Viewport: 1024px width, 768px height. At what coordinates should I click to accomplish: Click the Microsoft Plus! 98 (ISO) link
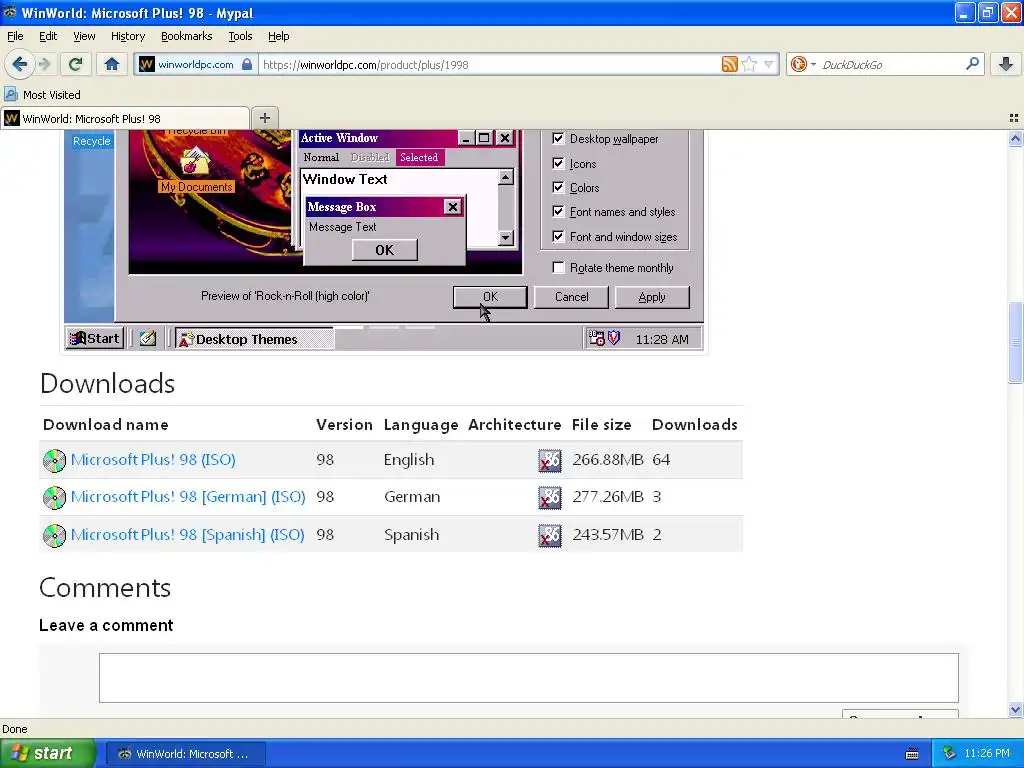point(153,460)
